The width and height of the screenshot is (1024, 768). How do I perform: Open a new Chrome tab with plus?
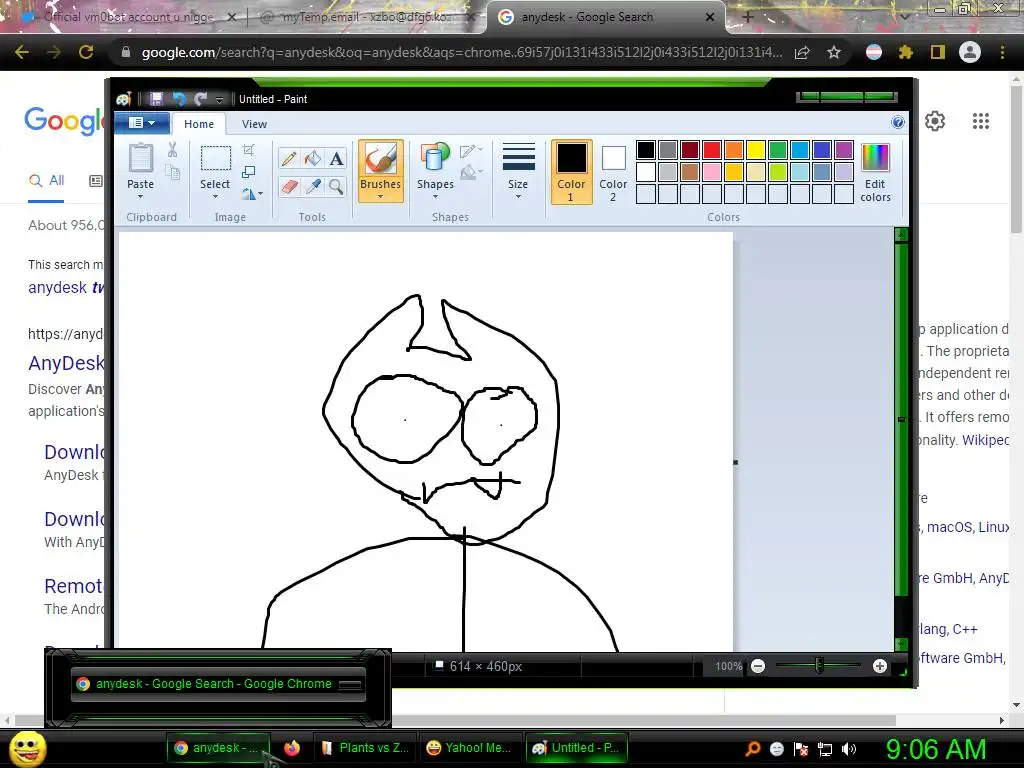(x=748, y=18)
